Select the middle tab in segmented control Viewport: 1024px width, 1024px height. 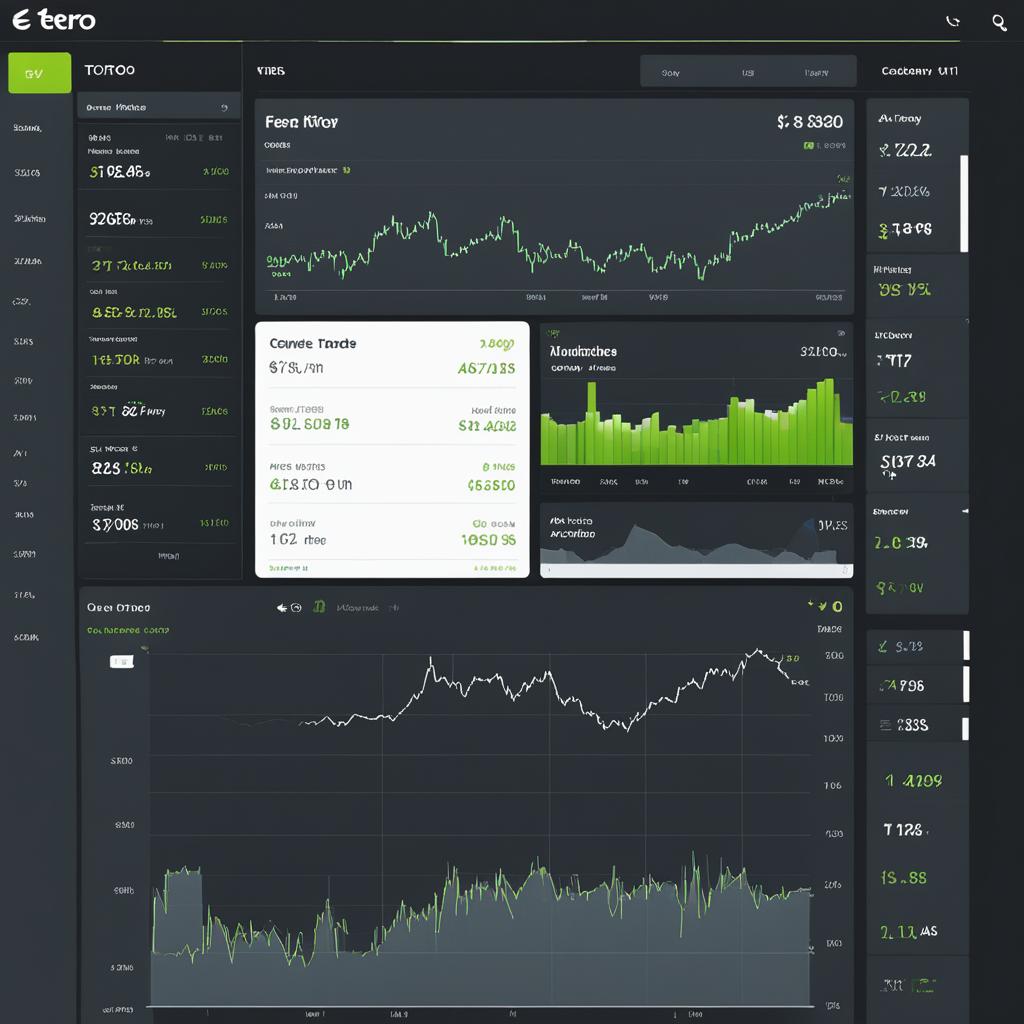748,72
